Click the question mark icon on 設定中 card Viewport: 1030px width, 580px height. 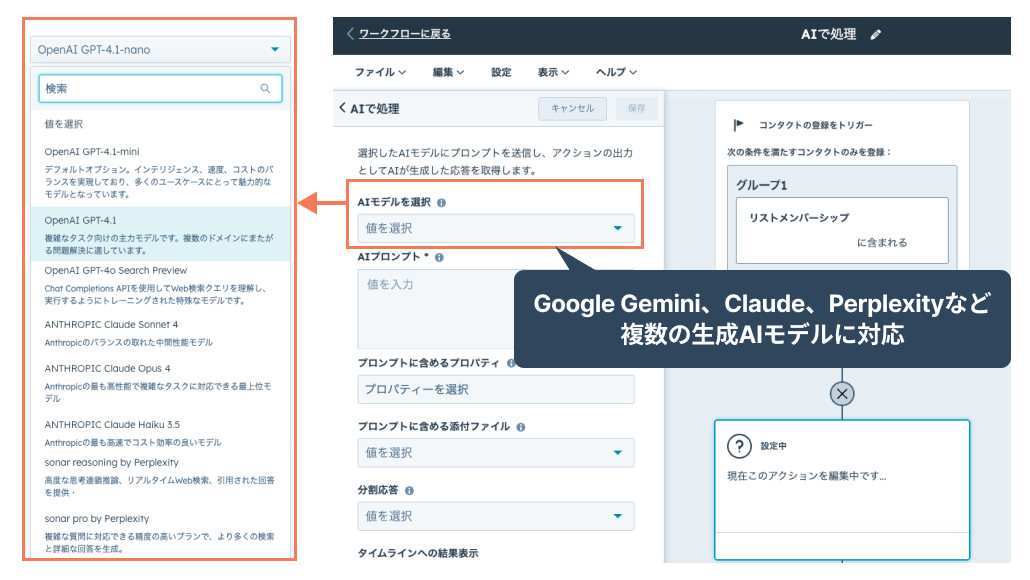click(739, 446)
